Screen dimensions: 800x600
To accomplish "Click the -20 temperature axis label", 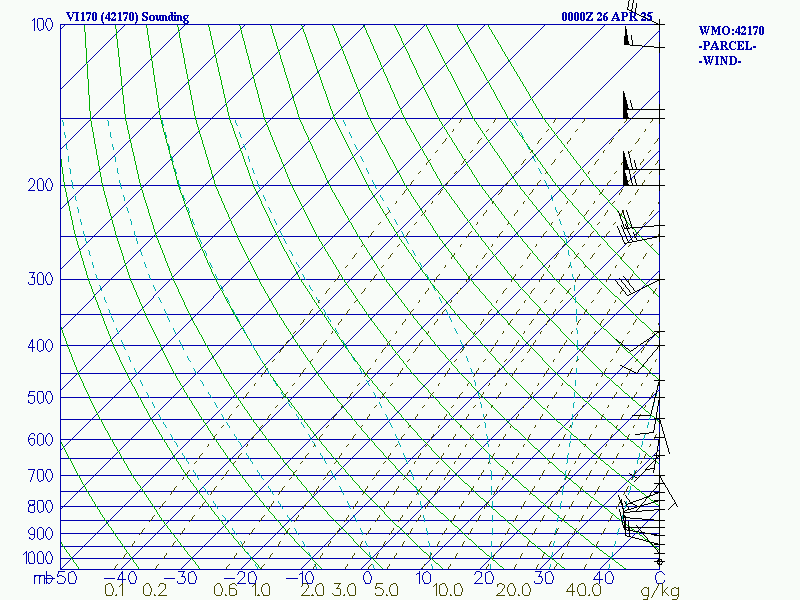I will coord(240,578).
